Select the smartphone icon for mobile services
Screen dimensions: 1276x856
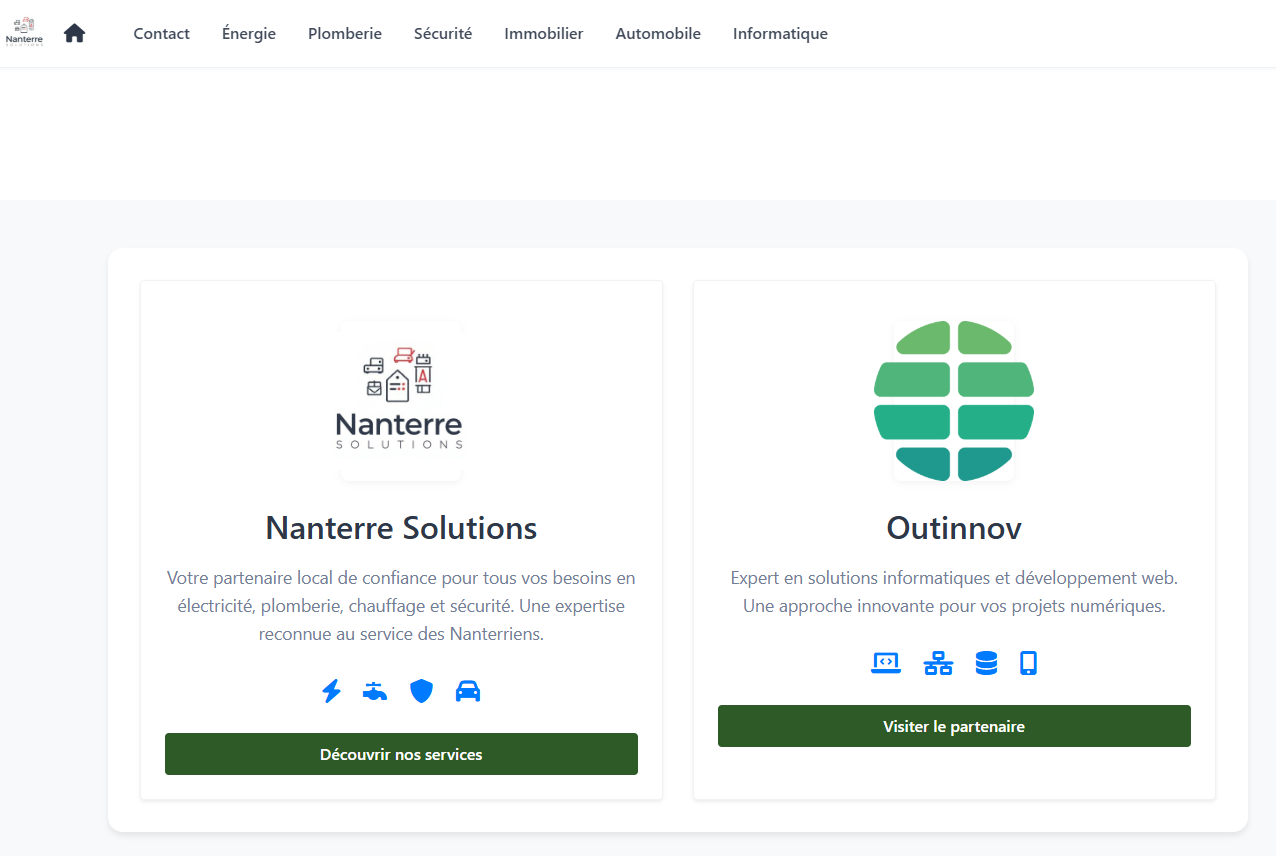coord(1029,662)
